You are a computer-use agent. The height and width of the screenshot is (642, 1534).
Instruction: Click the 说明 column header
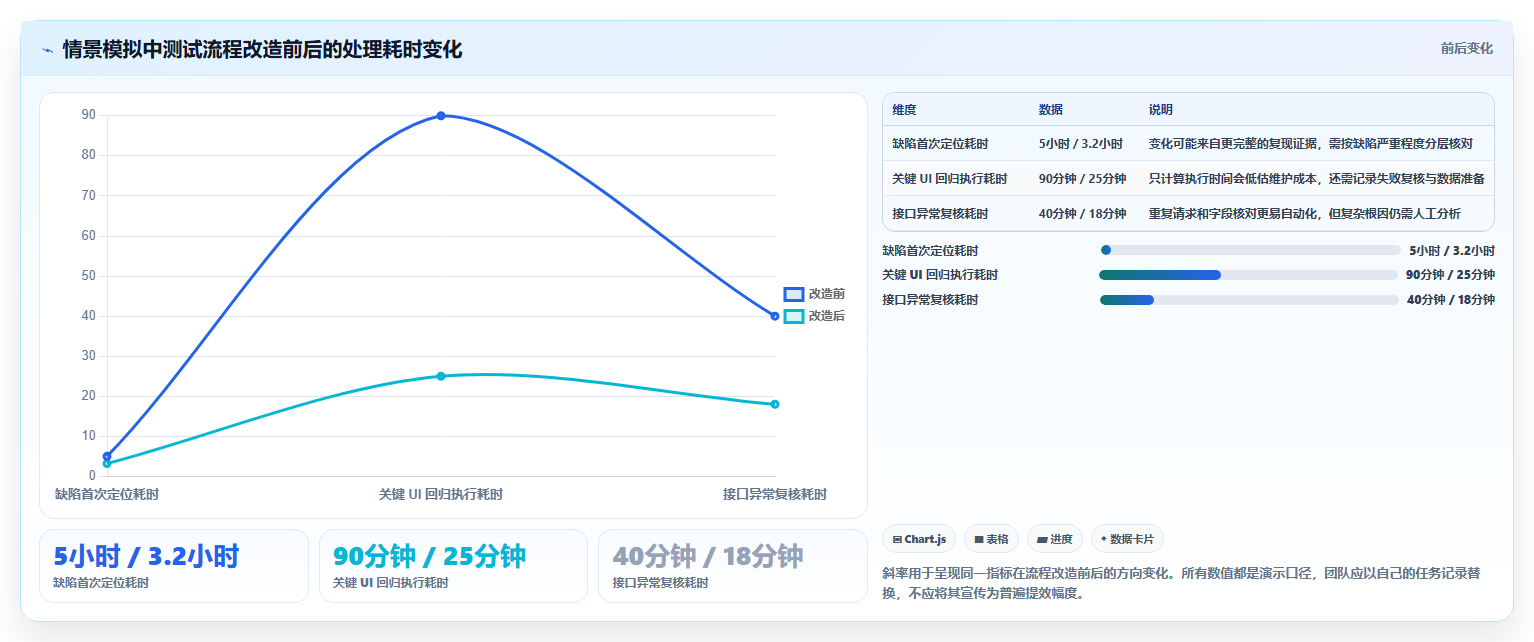pyautogui.click(x=1161, y=110)
